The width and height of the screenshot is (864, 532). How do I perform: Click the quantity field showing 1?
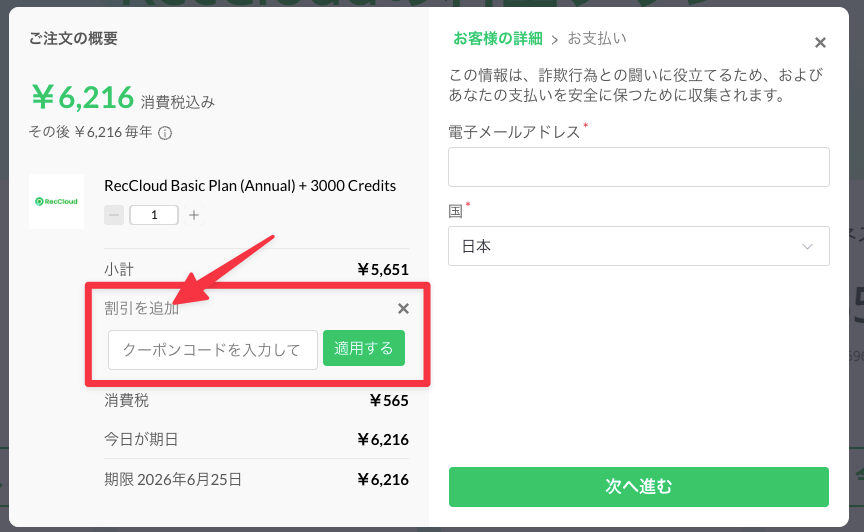pos(154,215)
